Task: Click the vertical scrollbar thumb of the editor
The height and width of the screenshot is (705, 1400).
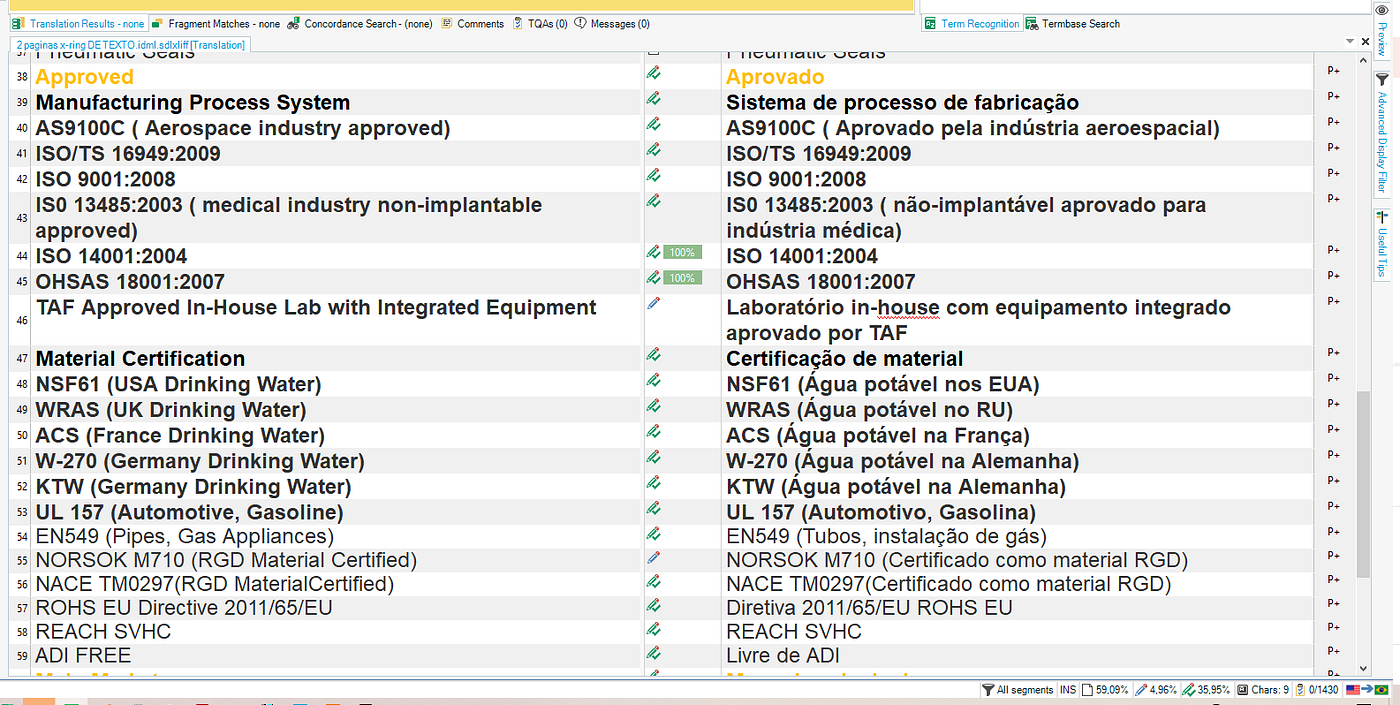Action: pyautogui.click(x=1363, y=484)
